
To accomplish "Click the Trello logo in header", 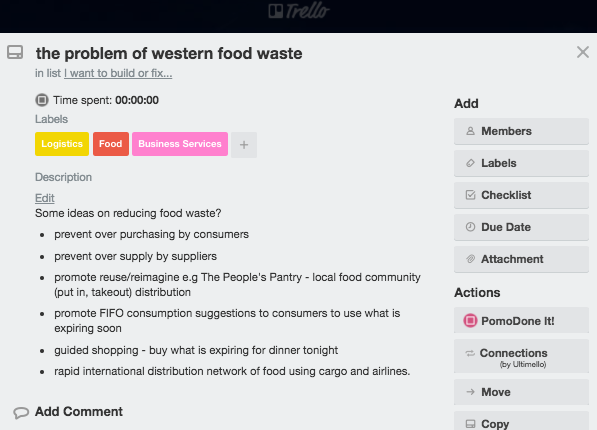I will click(298, 11).
